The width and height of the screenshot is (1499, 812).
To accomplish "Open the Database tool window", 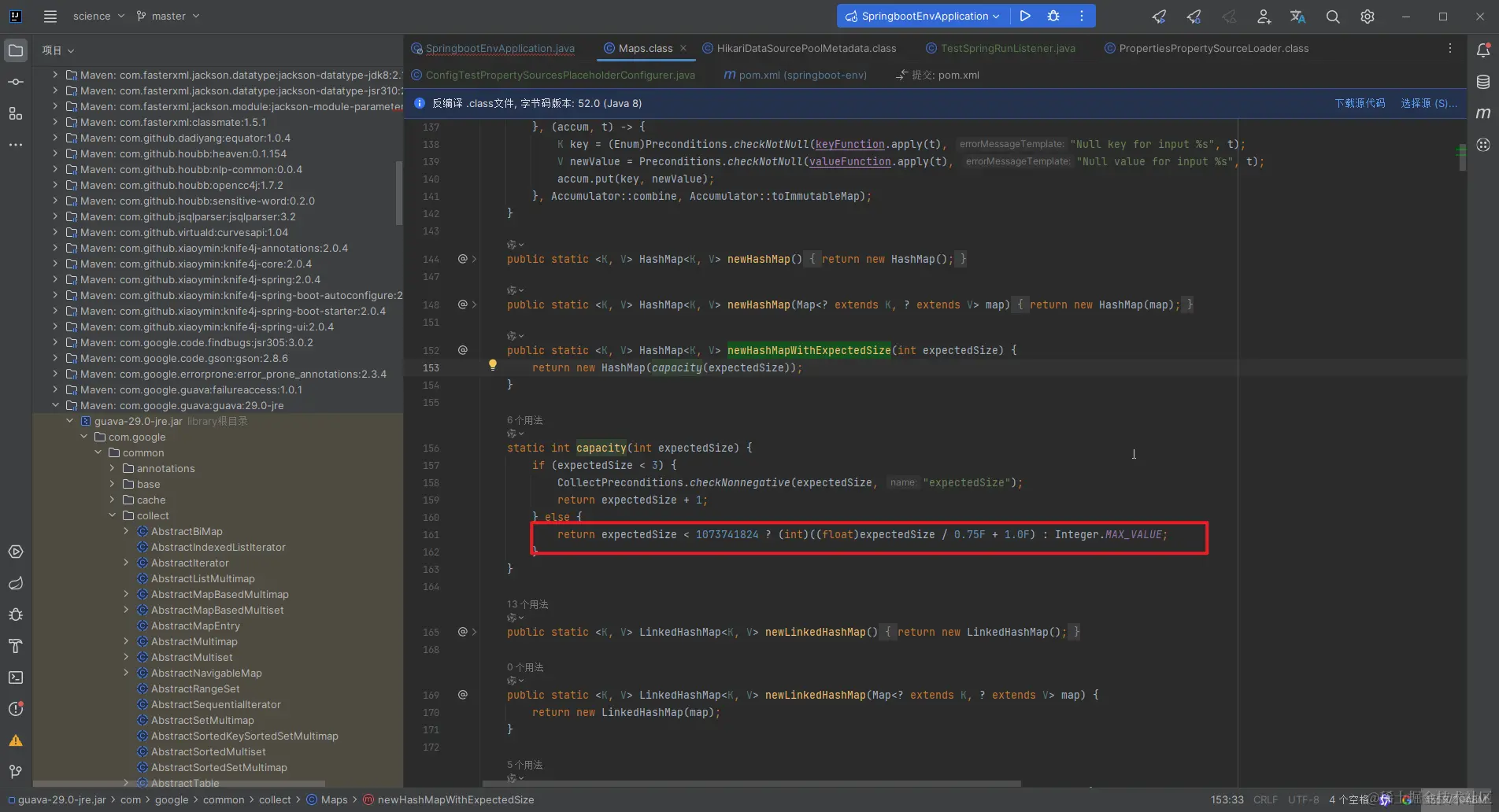I will tap(1483, 82).
